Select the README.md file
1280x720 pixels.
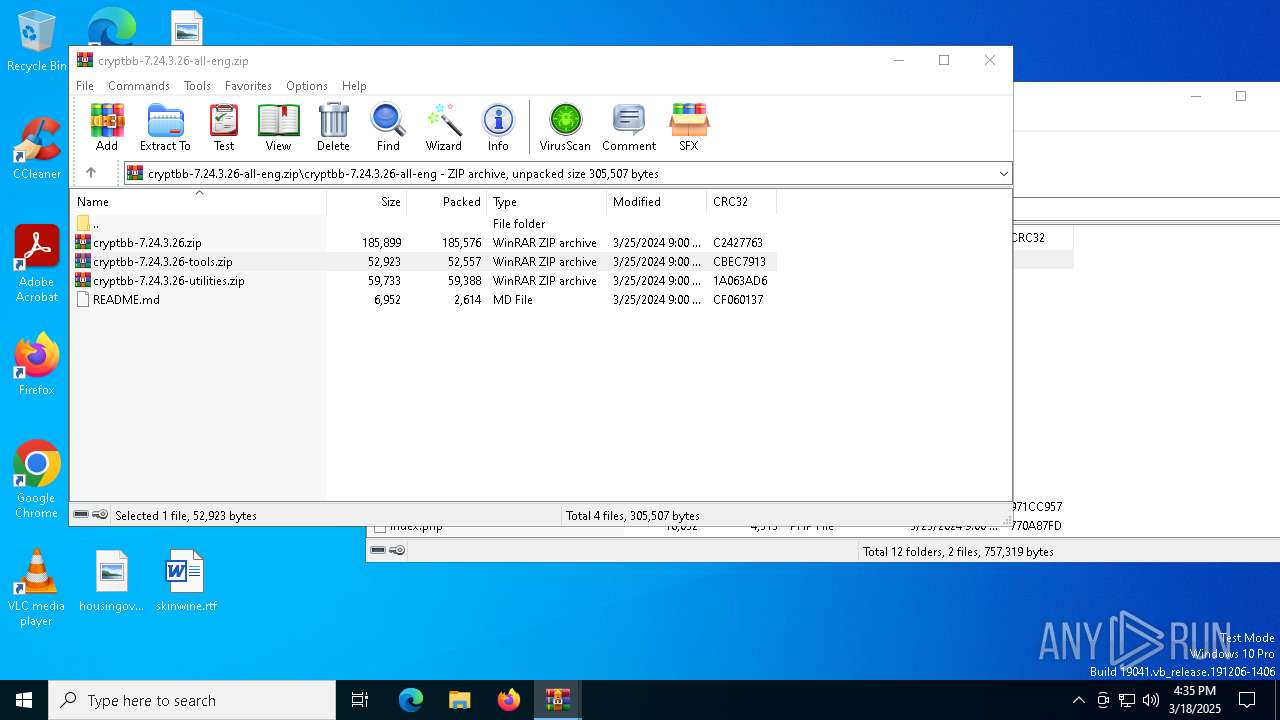click(x=424, y=299)
